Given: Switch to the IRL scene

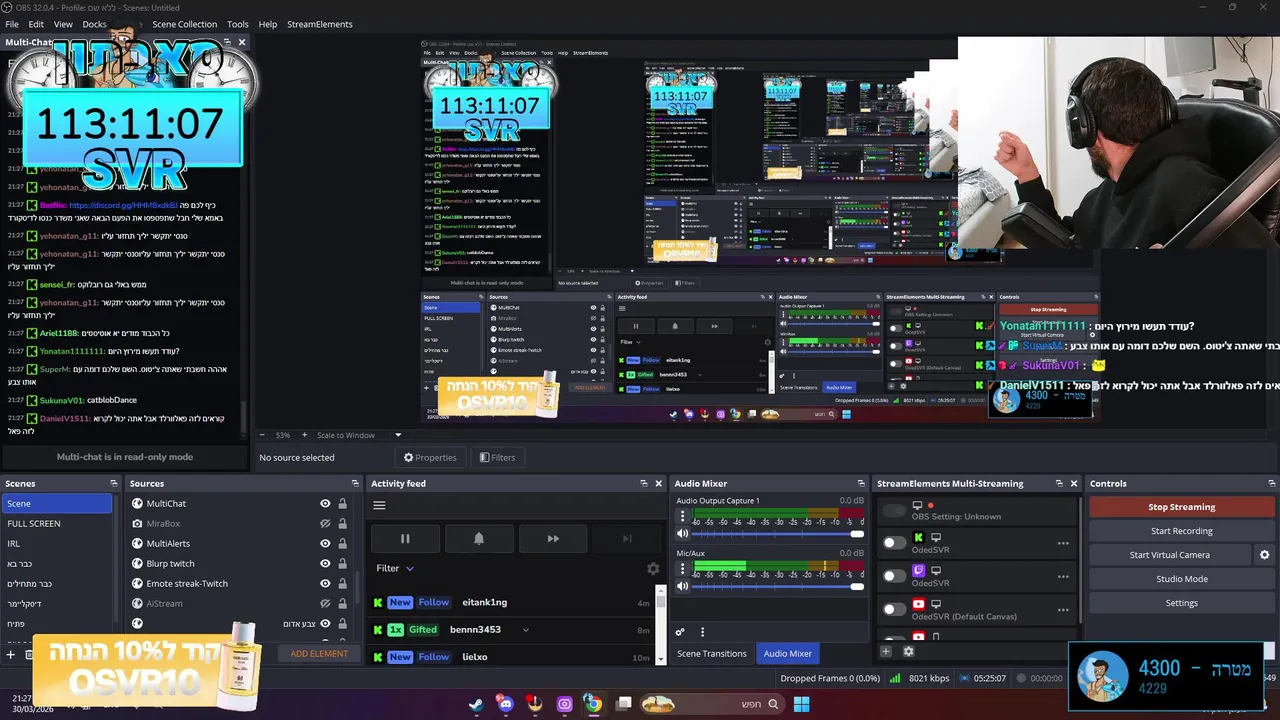Looking at the screenshot, I should pos(57,544).
